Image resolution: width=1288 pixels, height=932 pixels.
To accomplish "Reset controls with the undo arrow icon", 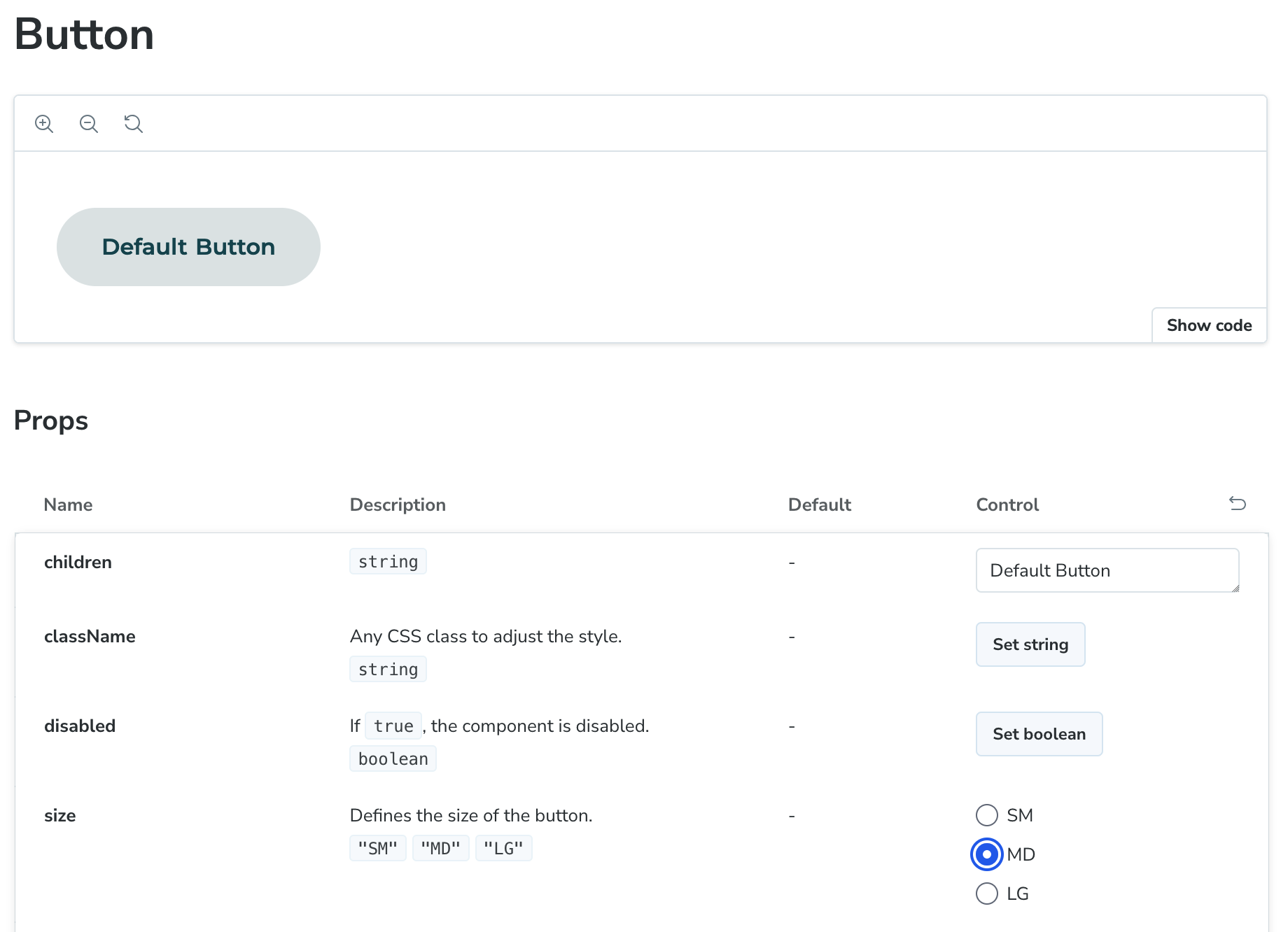I will point(1238,503).
